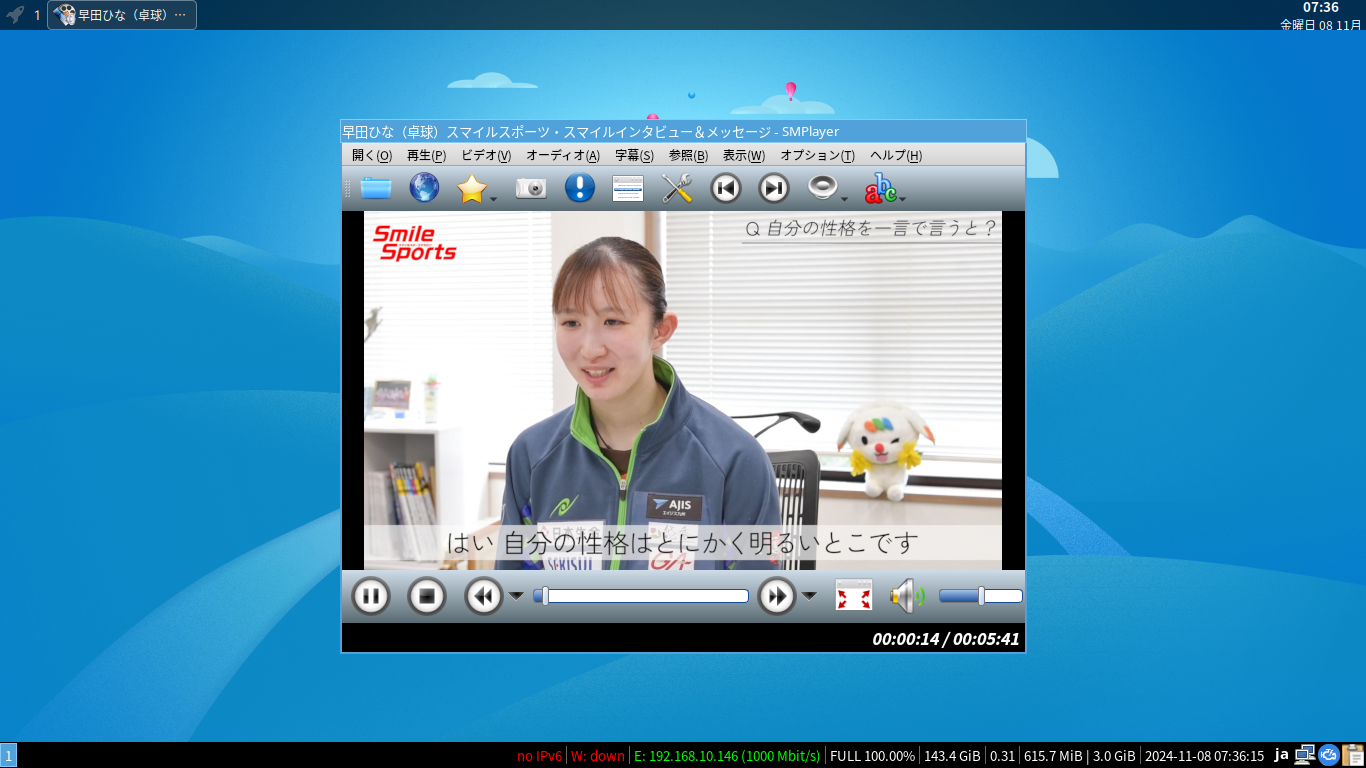Click the no IPv6 status entry
This screenshot has width=1366, height=768.
pyautogui.click(x=540, y=756)
